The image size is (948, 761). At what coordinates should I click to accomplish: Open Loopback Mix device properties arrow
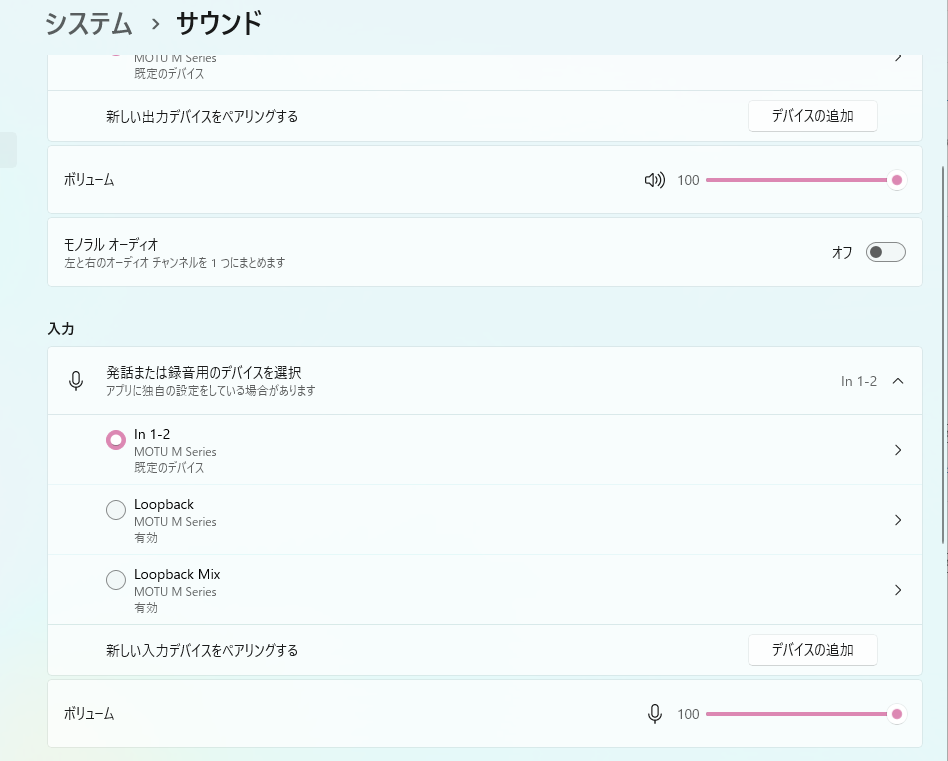(897, 590)
